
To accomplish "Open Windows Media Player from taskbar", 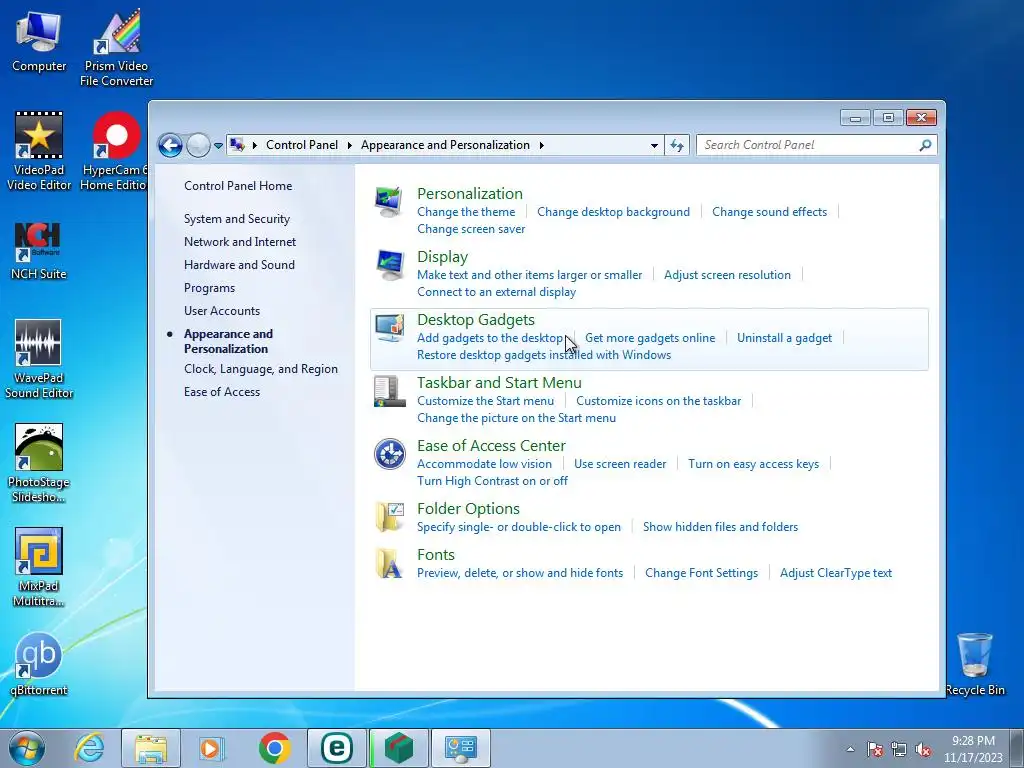I will (212, 748).
